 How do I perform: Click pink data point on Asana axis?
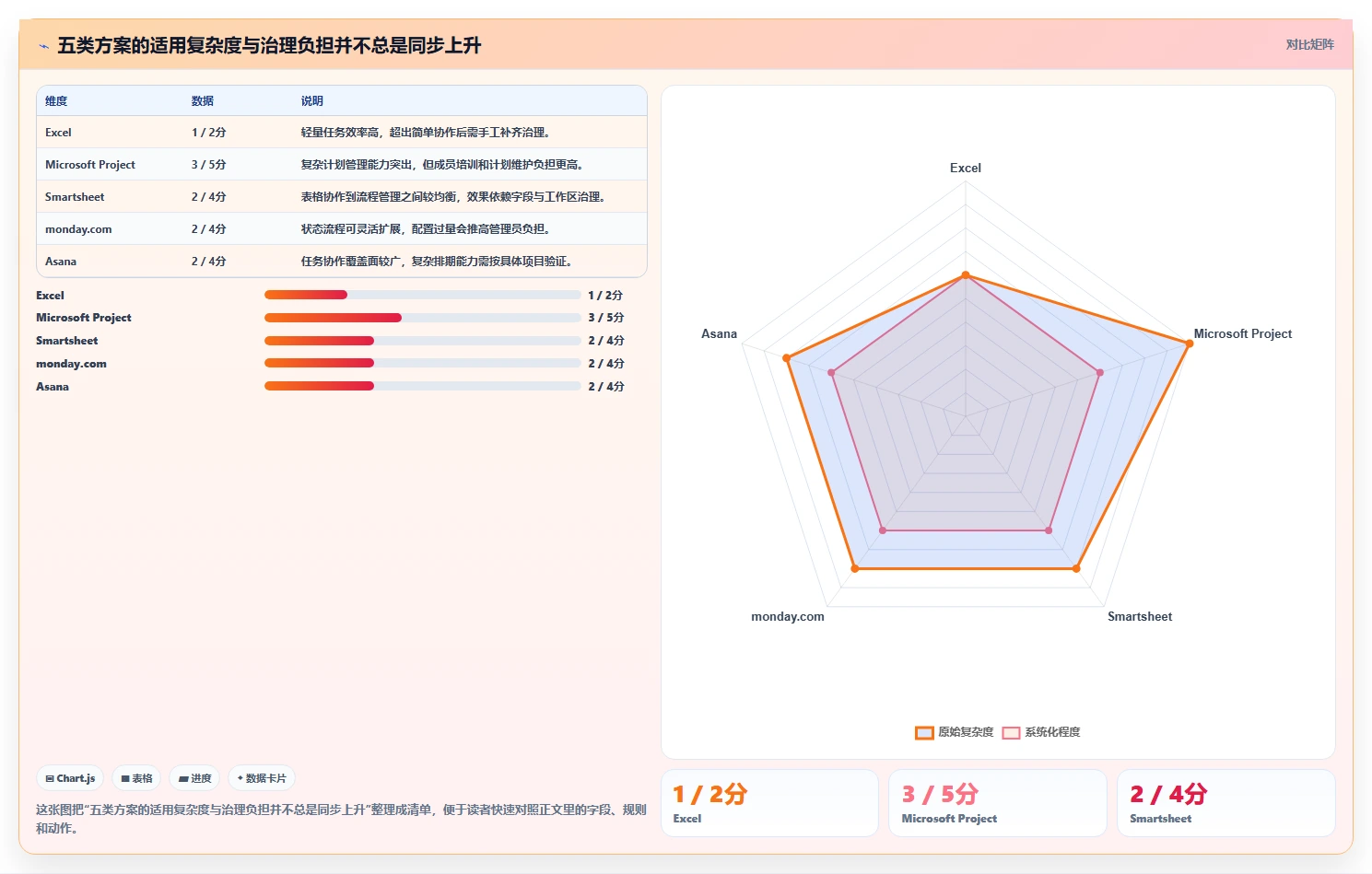pyautogui.click(x=831, y=373)
